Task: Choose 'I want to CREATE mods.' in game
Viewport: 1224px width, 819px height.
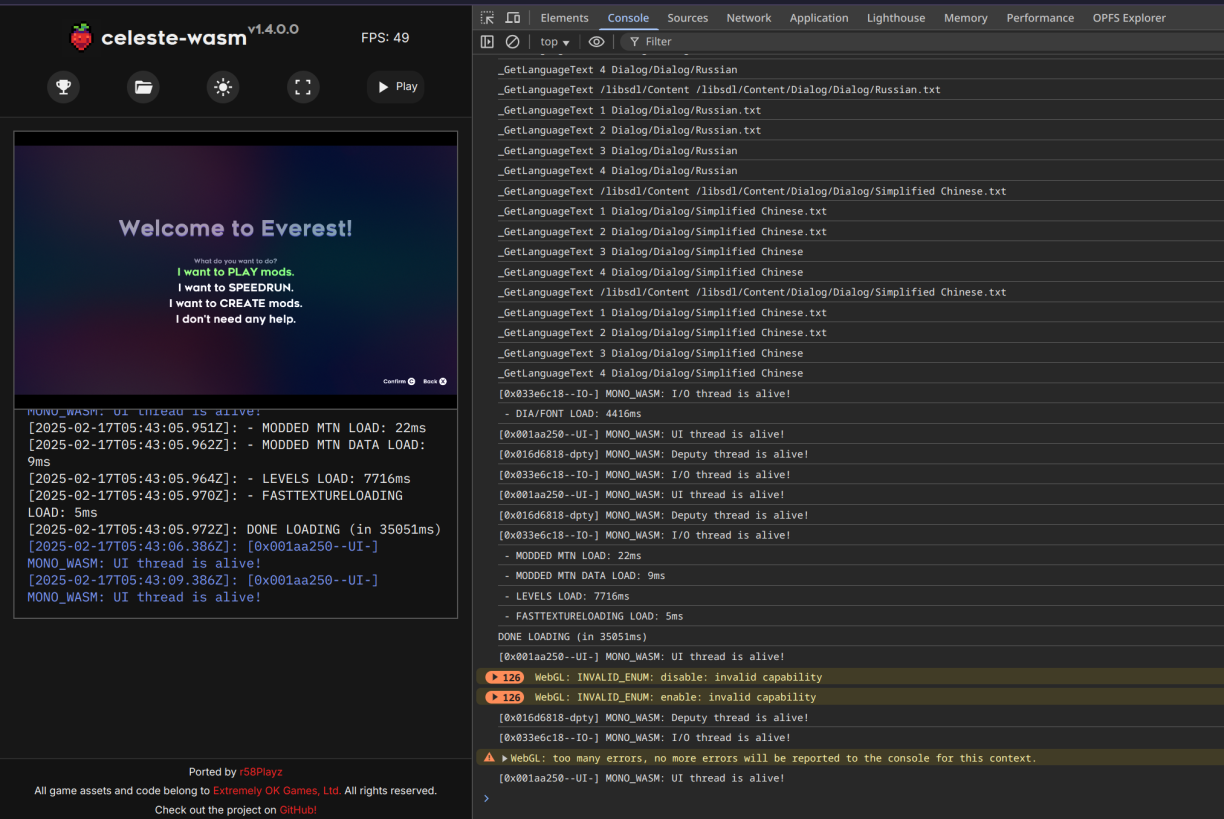Action: point(236,303)
